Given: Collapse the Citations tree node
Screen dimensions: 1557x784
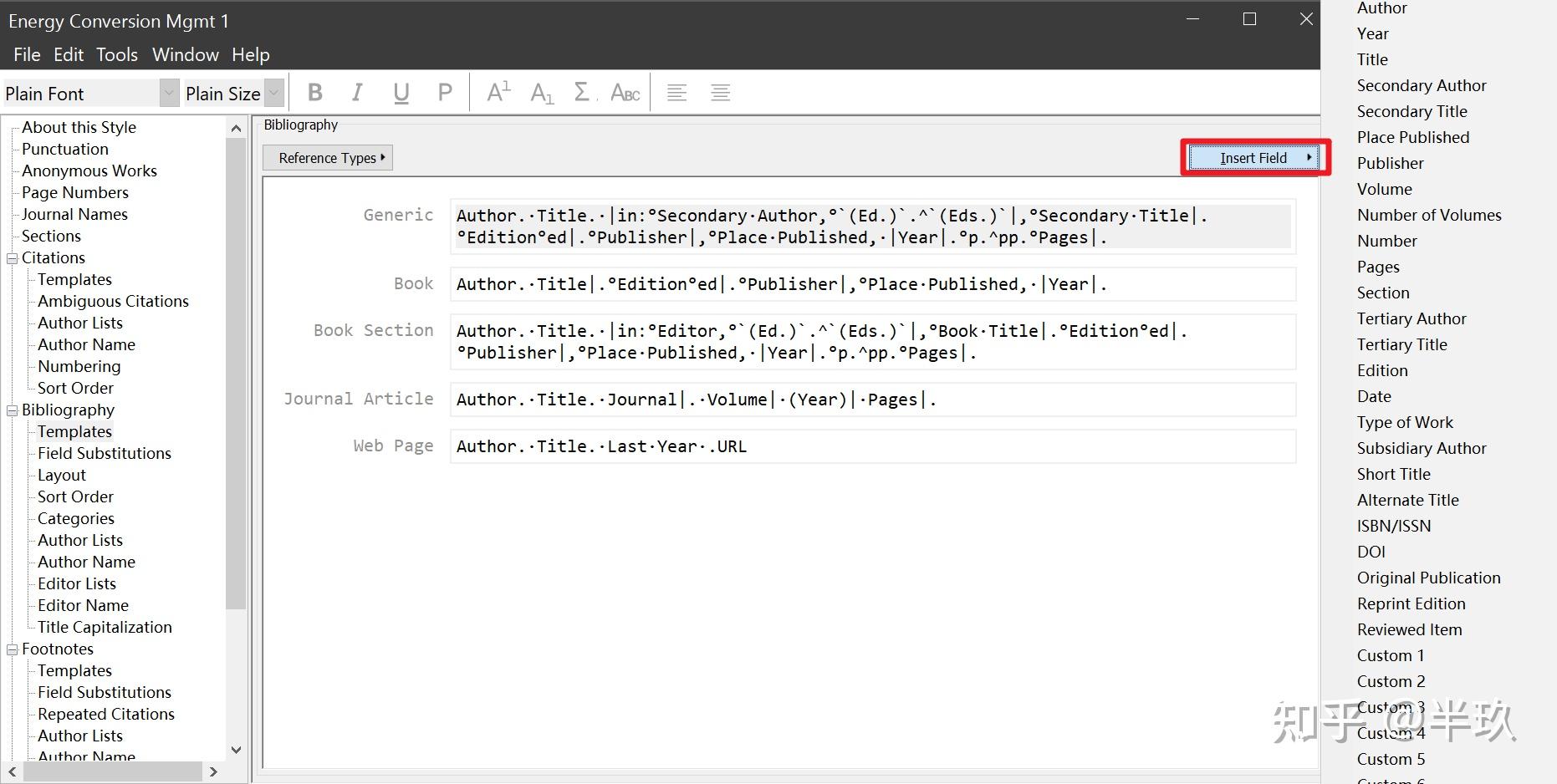Looking at the screenshot, I should (13, 258).
